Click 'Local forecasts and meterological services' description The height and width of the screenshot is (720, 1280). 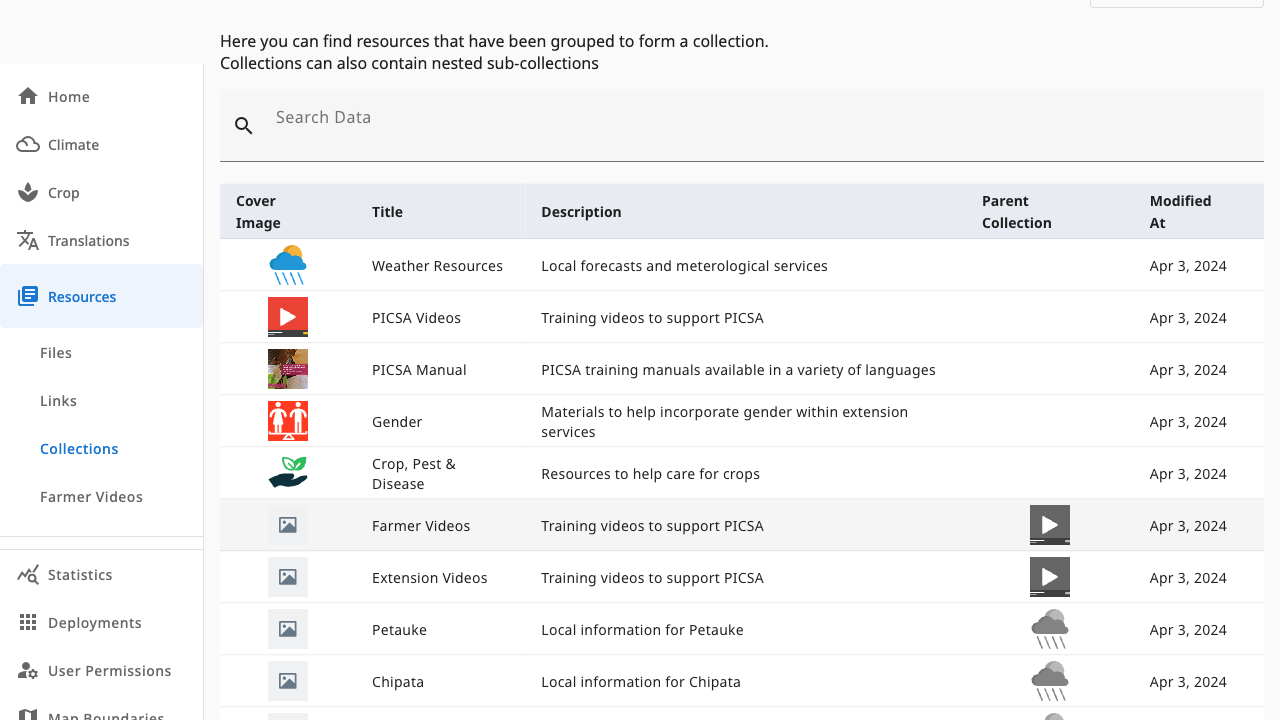684,265
